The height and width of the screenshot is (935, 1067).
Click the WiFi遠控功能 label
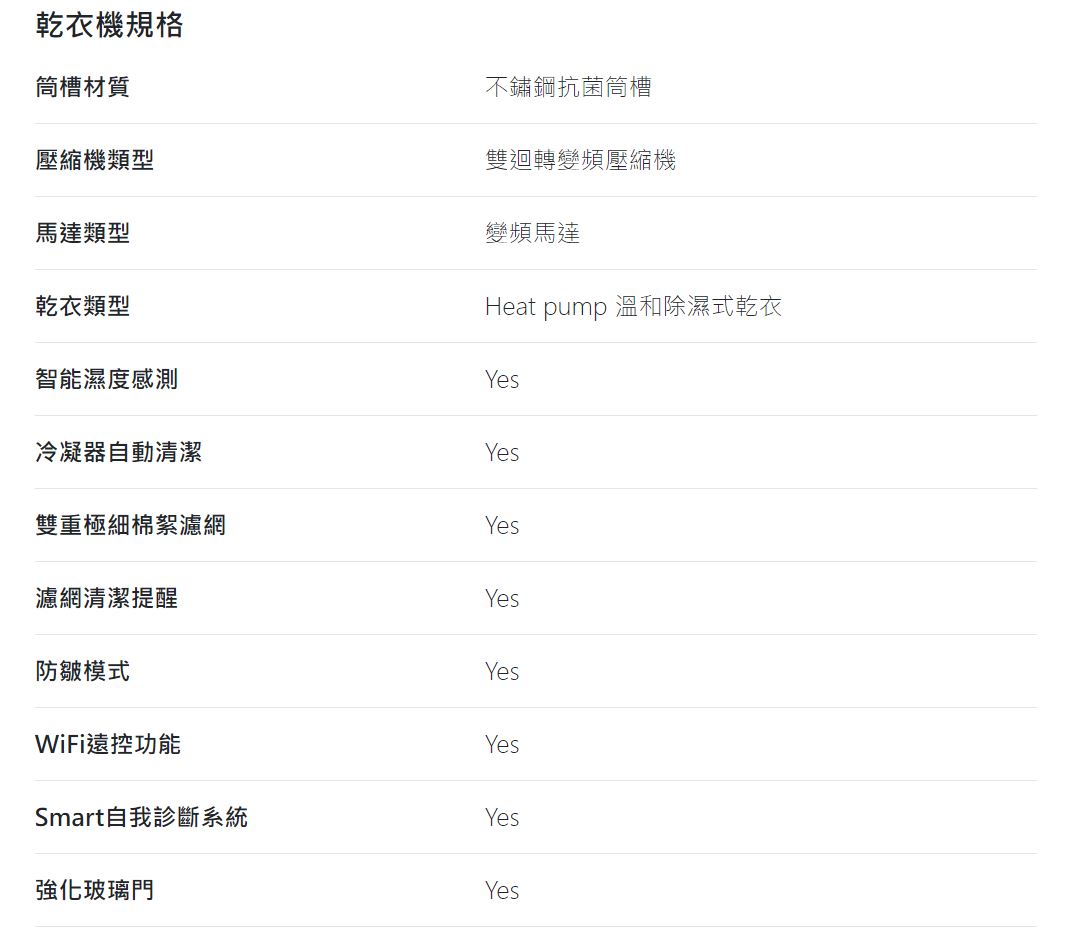click(108, 744)
